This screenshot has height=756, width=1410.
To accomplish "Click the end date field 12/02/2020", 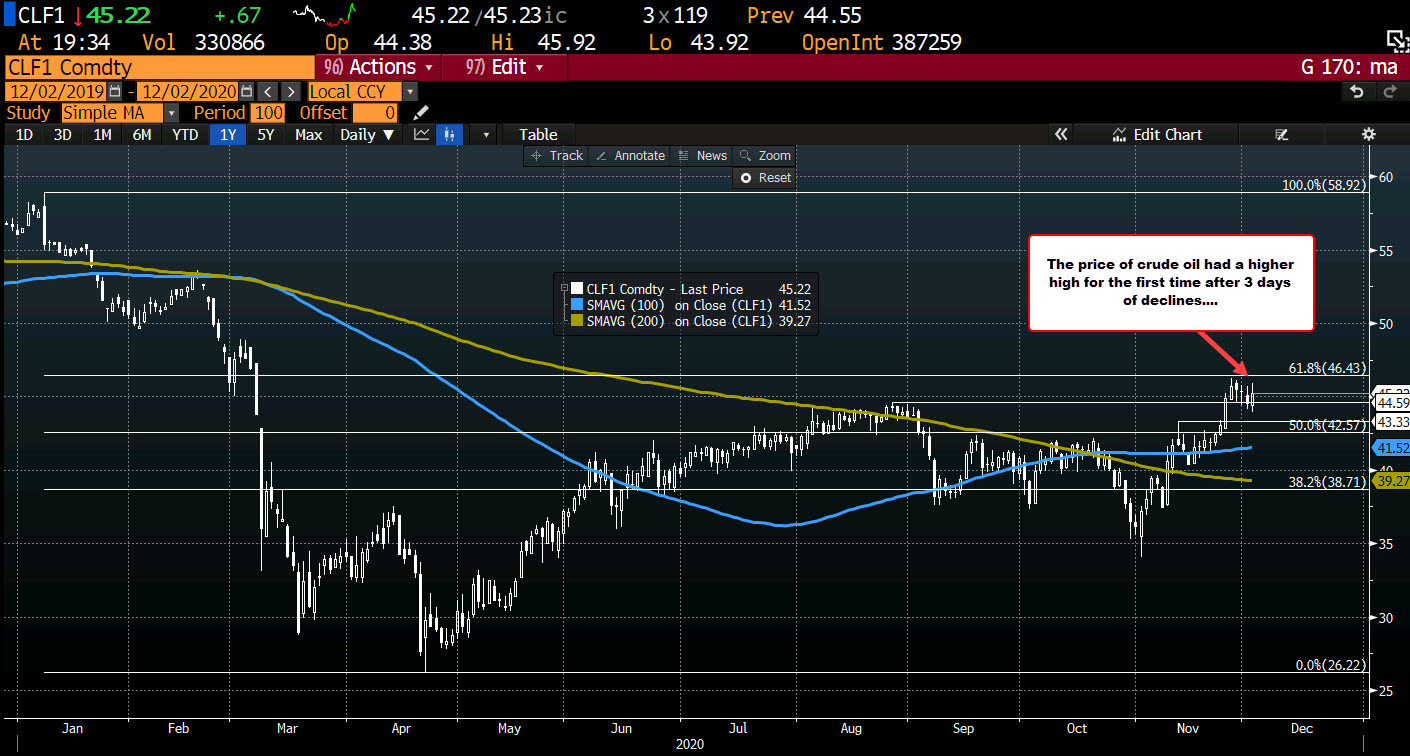I will coord(188,91).
